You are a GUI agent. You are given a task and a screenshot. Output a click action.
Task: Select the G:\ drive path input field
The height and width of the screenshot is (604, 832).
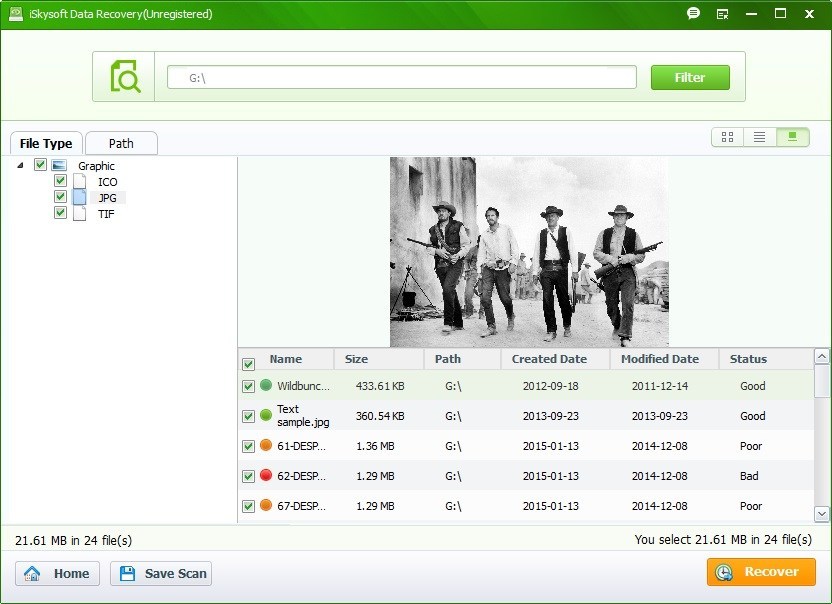[x=400, y=75]
